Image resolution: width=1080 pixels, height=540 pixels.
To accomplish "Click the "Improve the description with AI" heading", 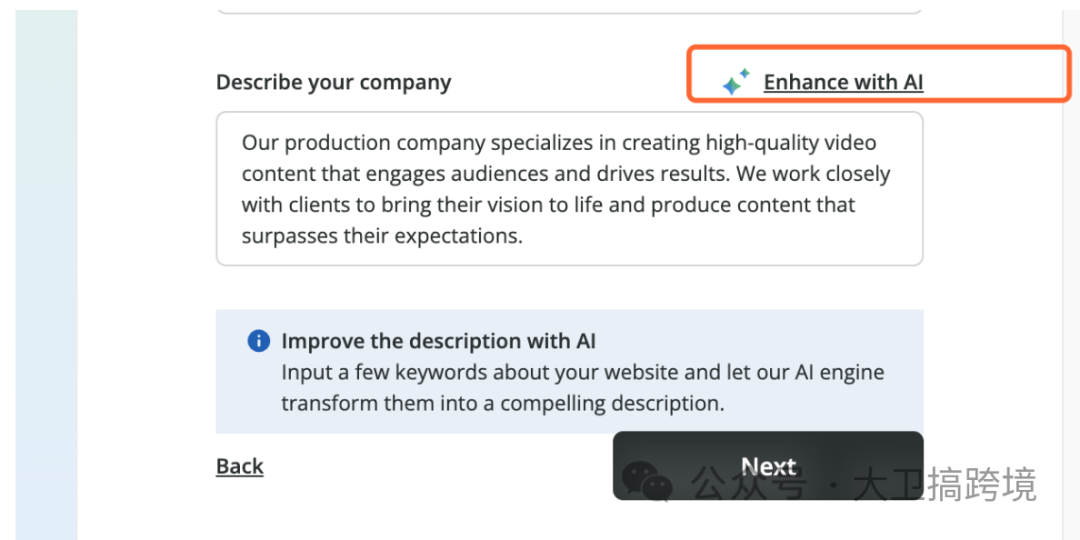I will click(x=438, y=341).
